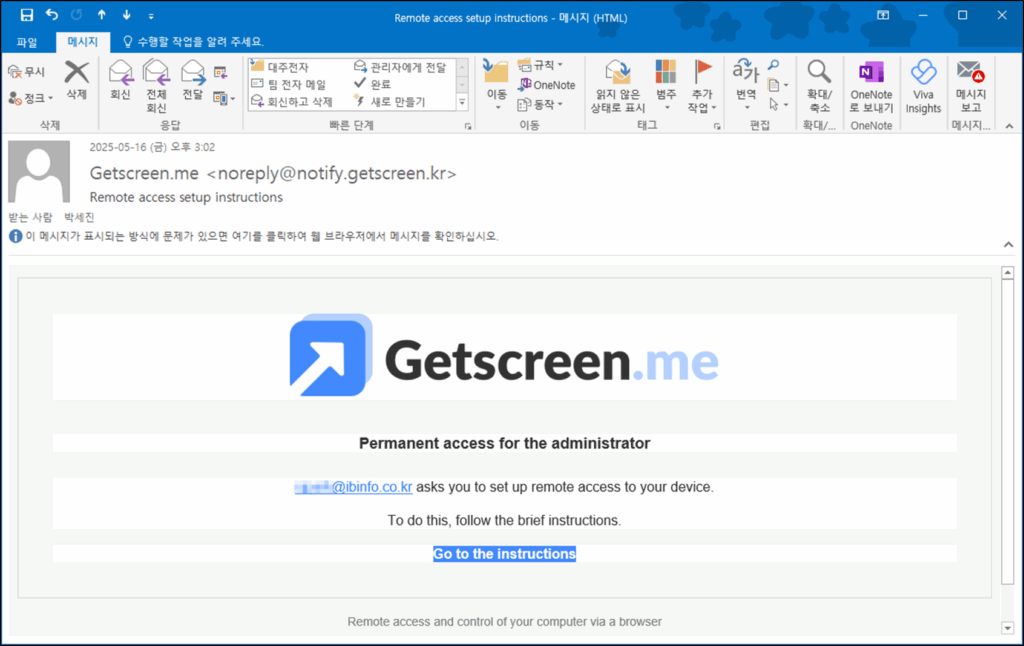The height and width of the screenshot is (646, 1024).
Task: Open the 번역 translate menu
Action: click(x=746, y=85)
